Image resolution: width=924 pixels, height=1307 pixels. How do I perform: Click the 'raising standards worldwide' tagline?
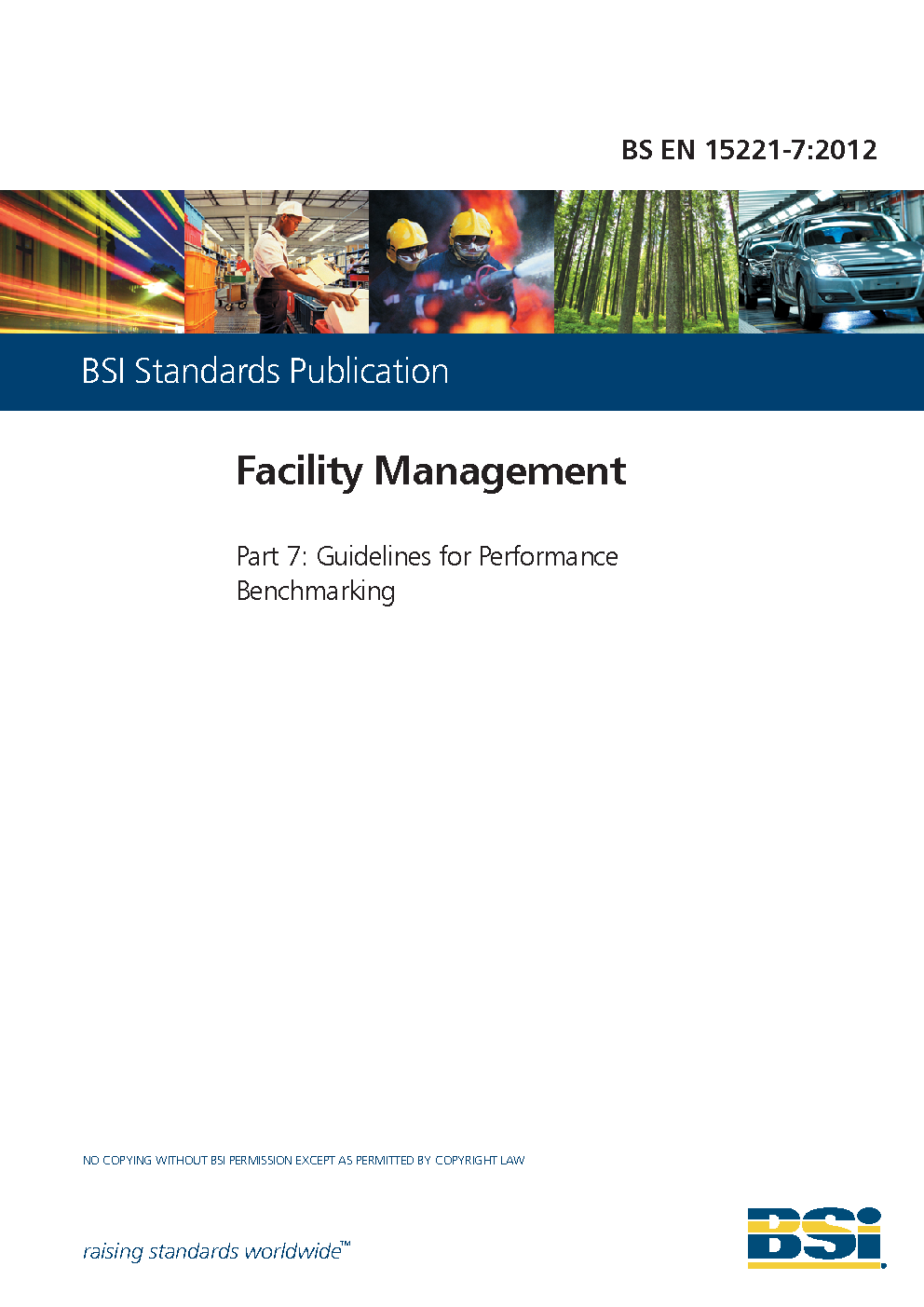[212, 1251]
